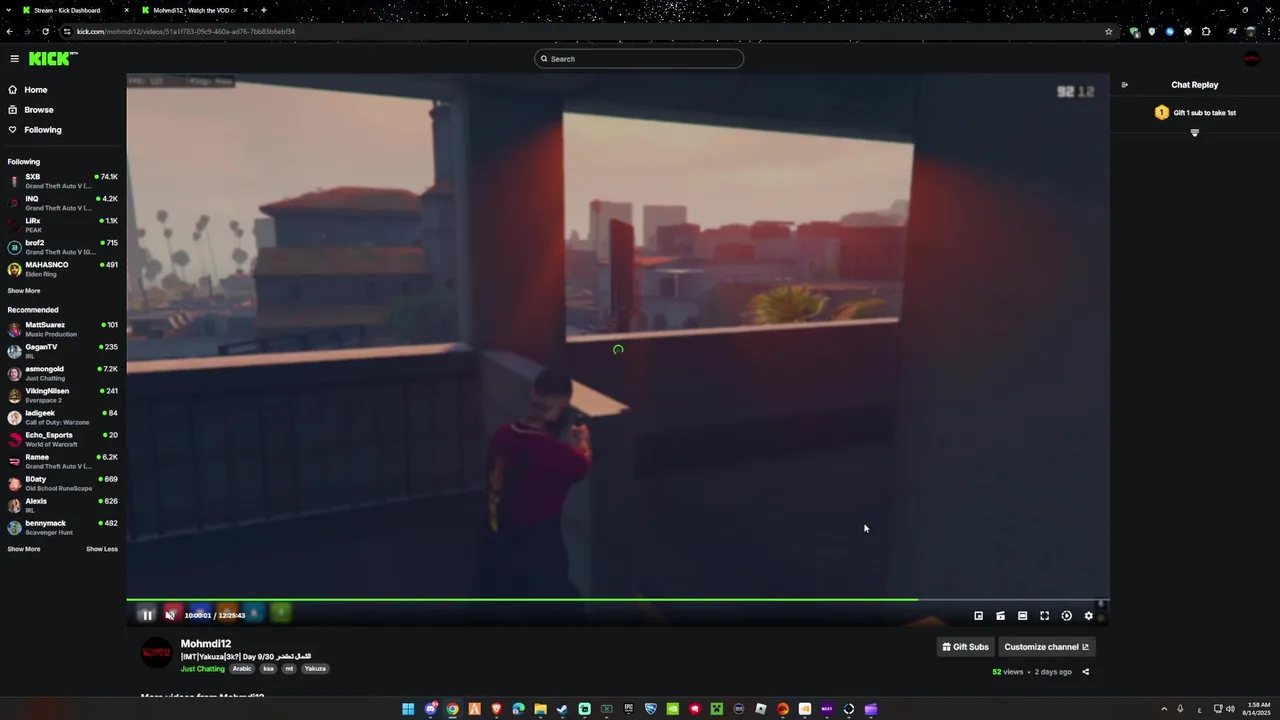Open Customize channel link
Viewport: 1280px width, 720px height.
[1046, 647]
